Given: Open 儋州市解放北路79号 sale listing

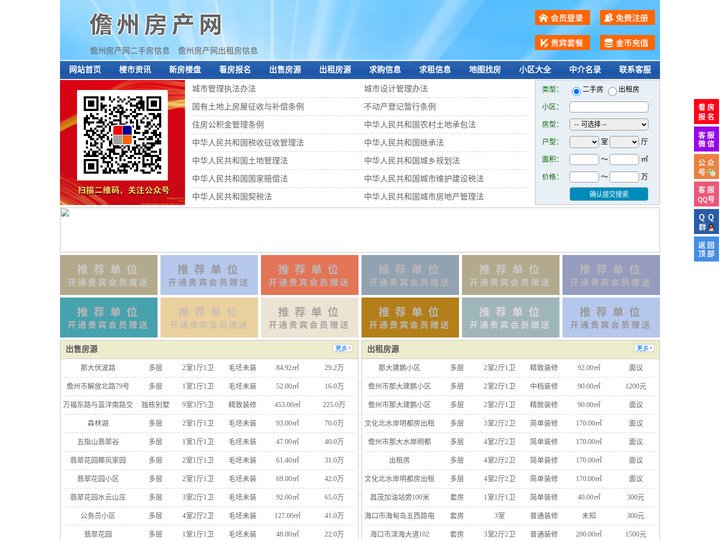Looking at the screenshot, I should click(x=98, y=386).
